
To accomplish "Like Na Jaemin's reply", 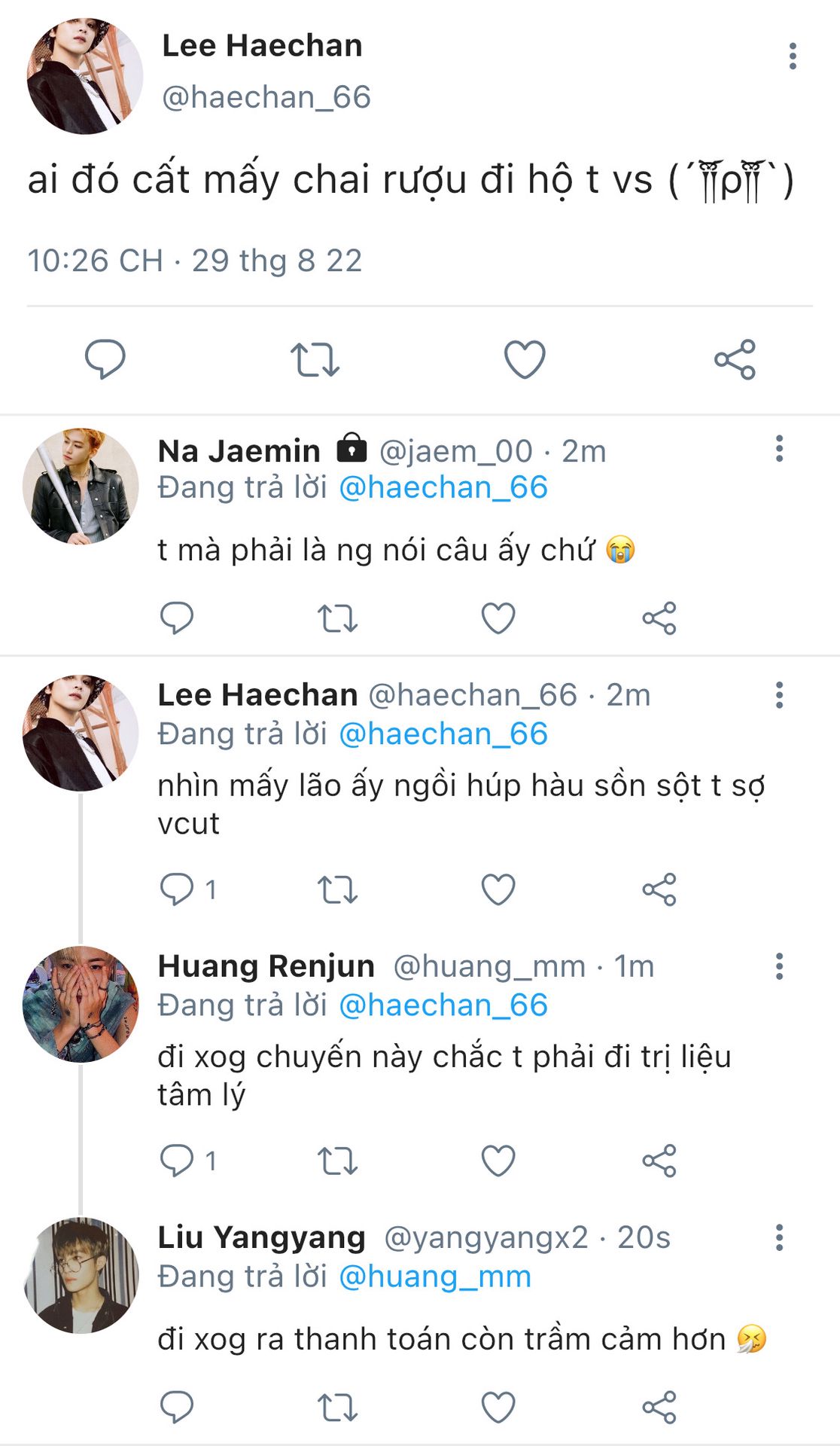I will [498, 618].
